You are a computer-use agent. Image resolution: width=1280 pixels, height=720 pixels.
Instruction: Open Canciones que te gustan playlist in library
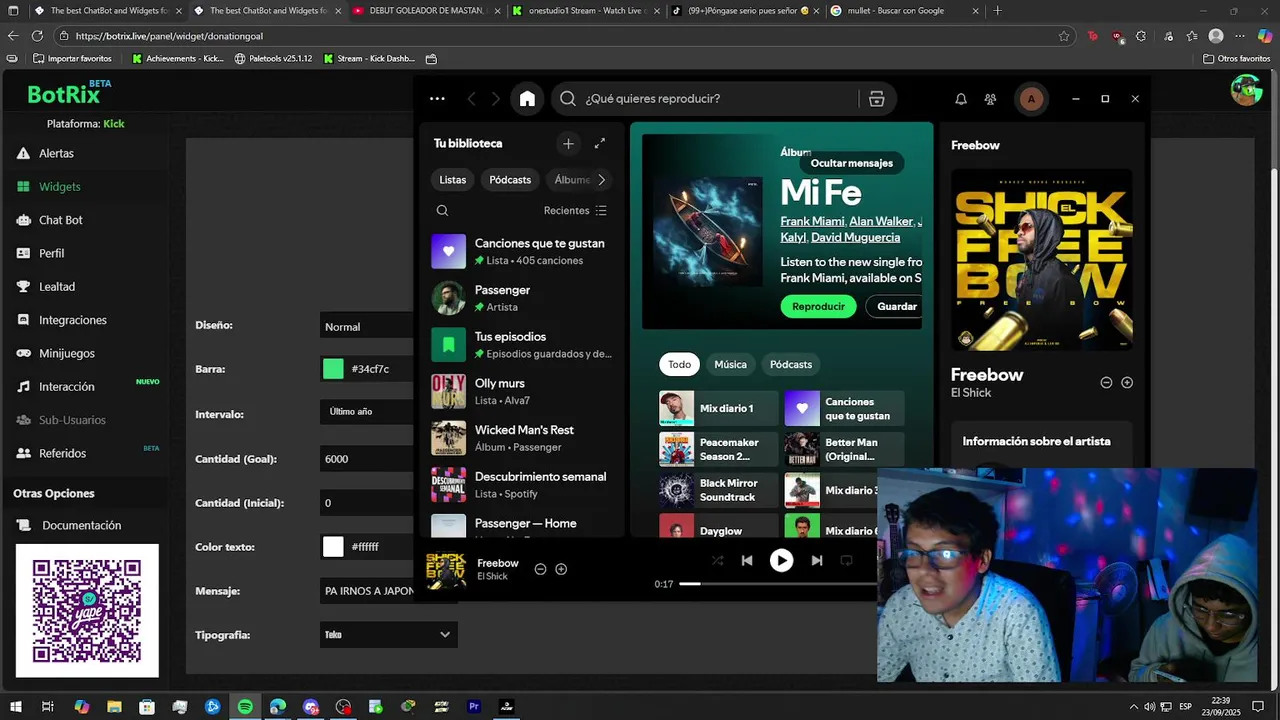pyautogui.click(x=521, y=251)
